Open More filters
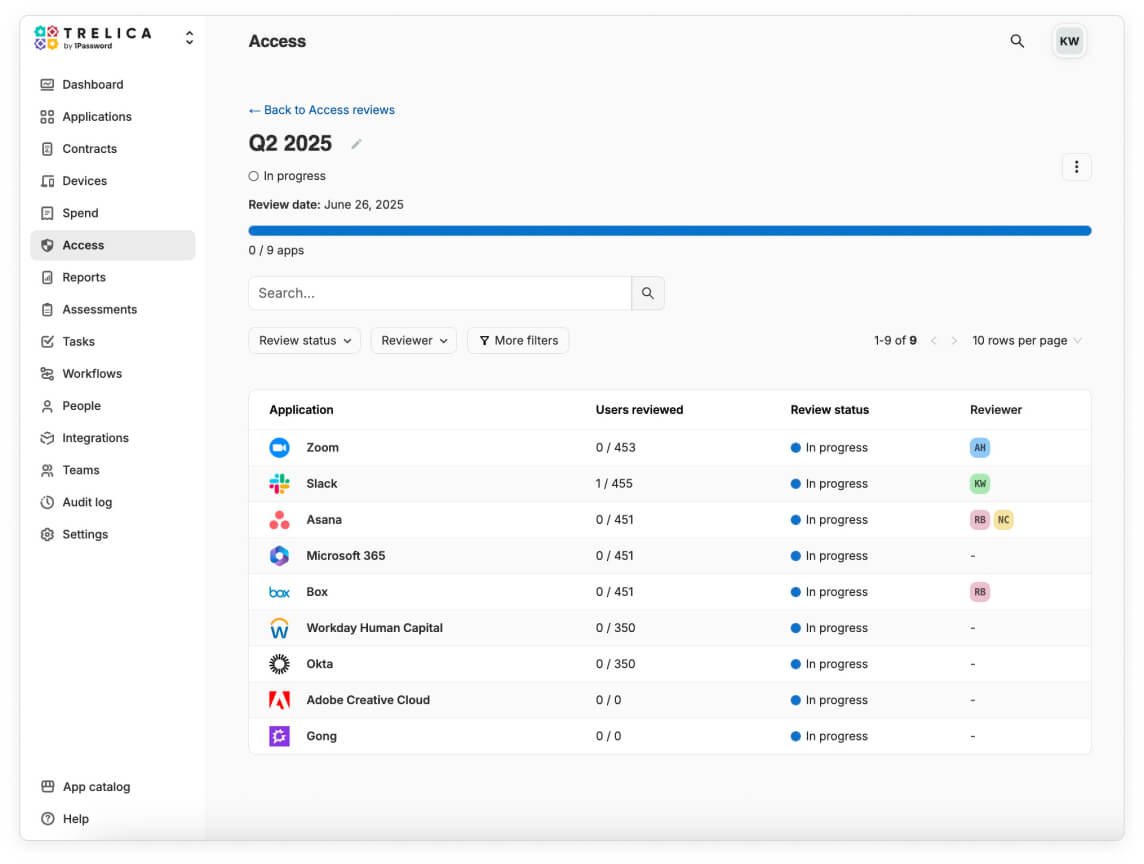Viewport: 1144px width, 864px height. pyautogui.click(x=518, y=340)
